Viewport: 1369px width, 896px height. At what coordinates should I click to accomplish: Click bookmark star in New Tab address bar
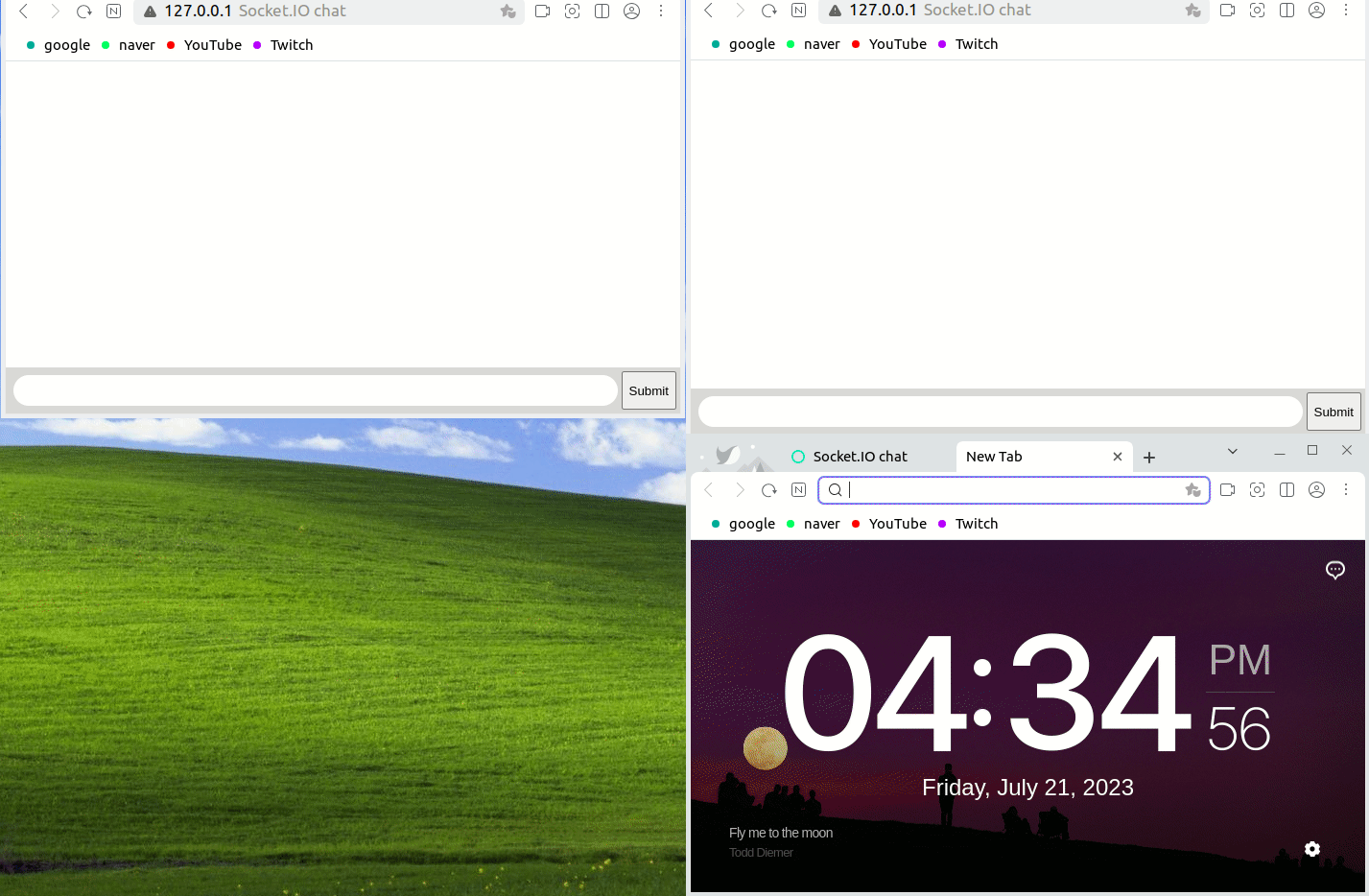(x=1193, y=490)
